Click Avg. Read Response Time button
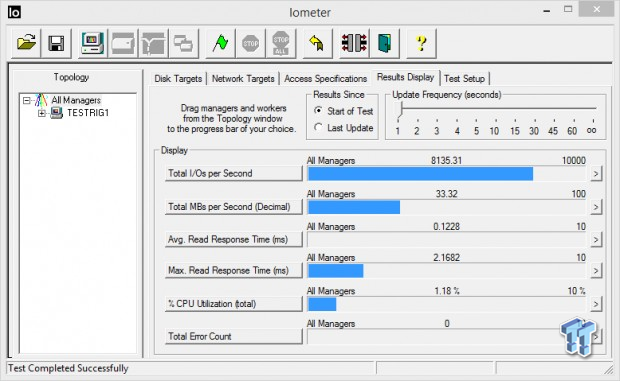Screen dimensions: 620x381 [233, 240]
